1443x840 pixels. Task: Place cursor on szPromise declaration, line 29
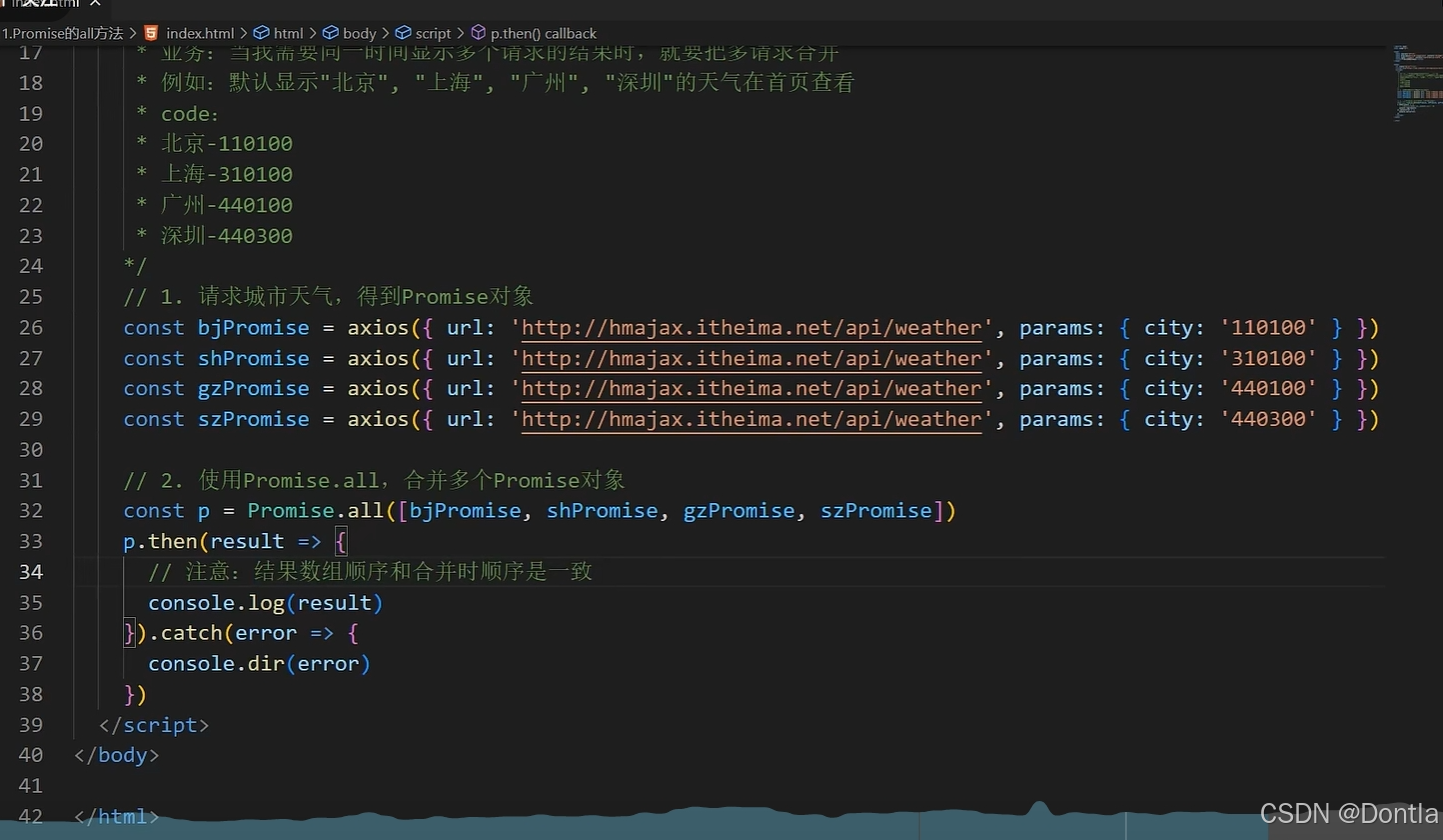pos(253,419)
